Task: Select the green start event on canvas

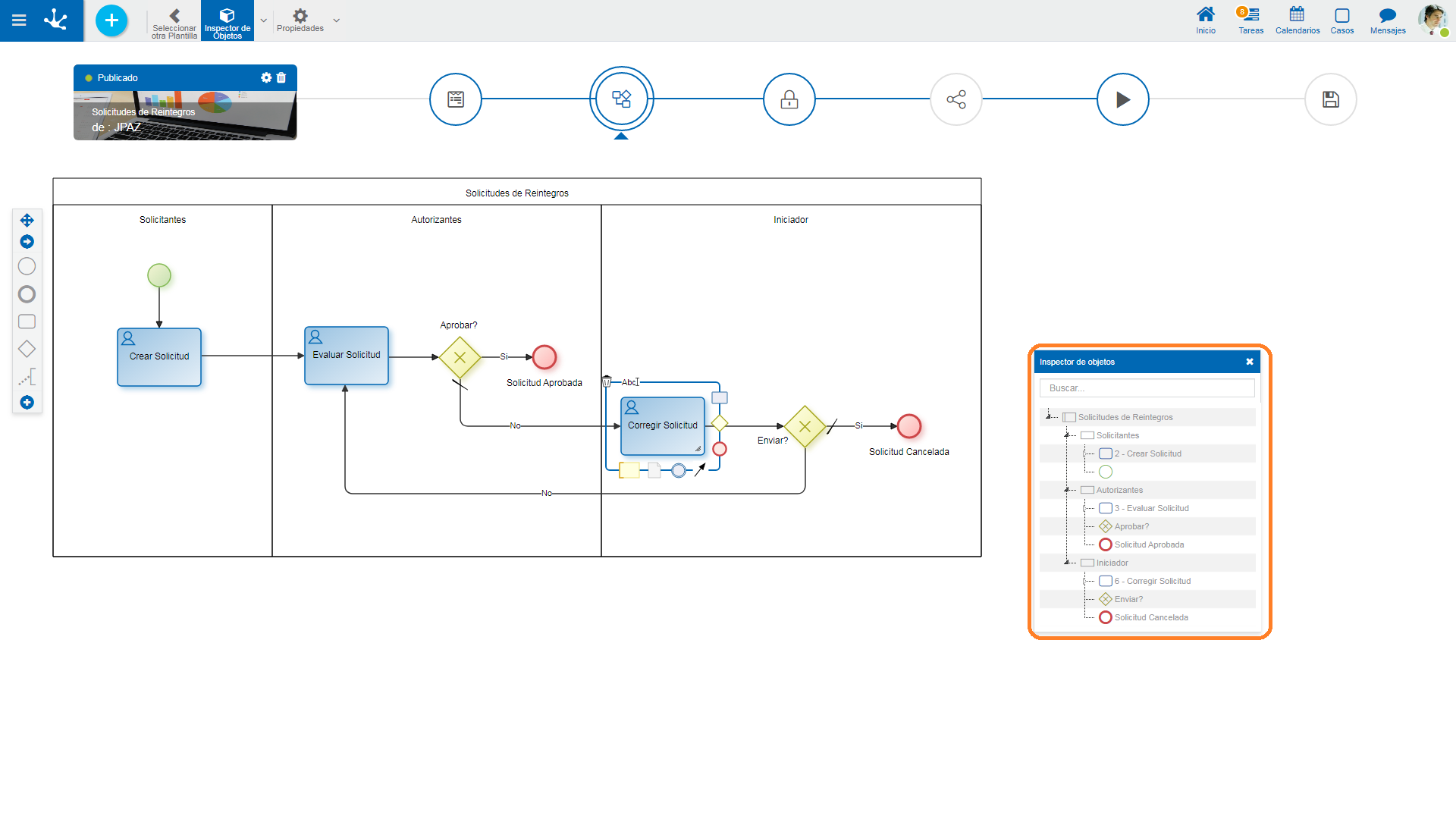Action: click(159, 275)
